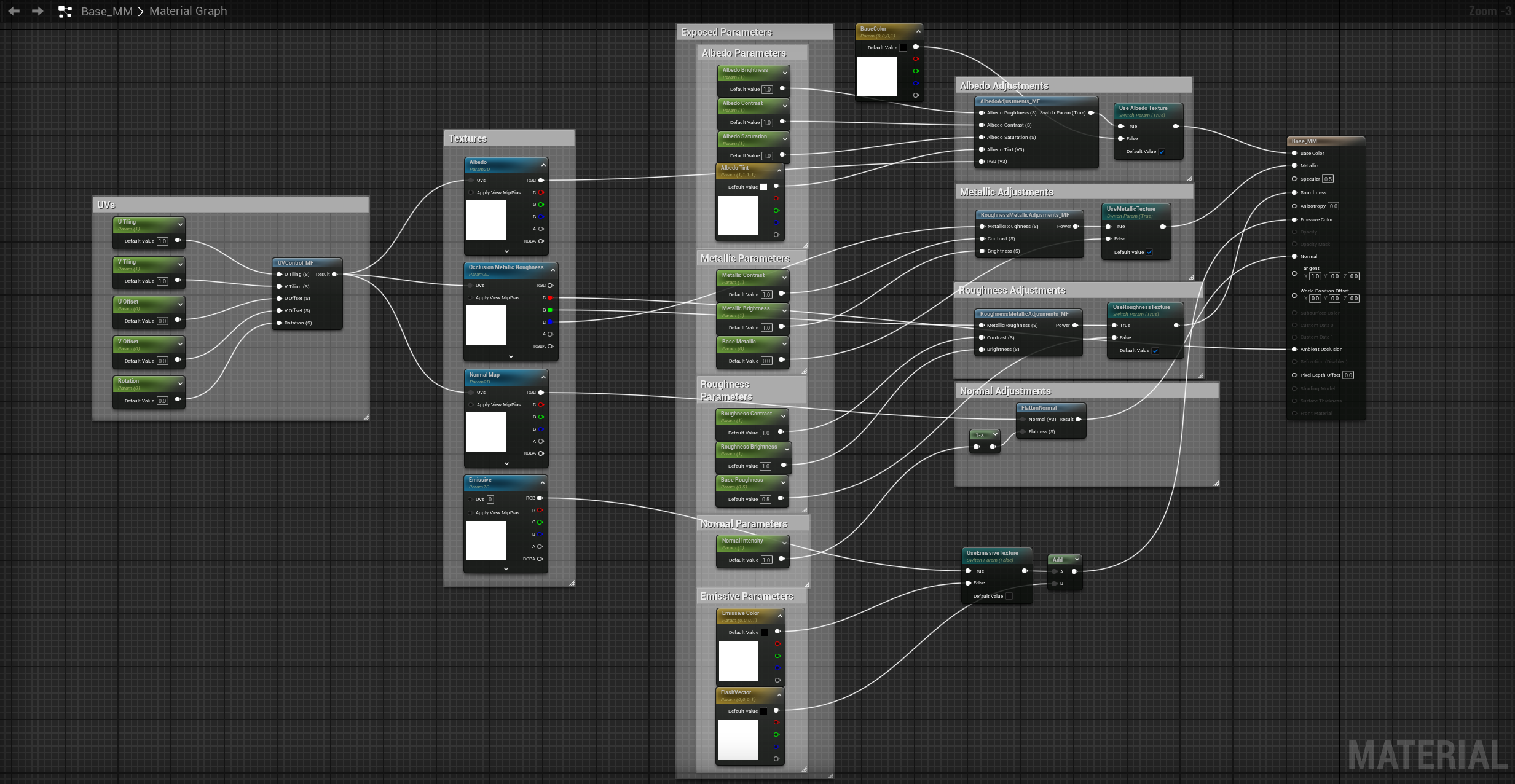This screenshot has height=784, width=1515.
Task: Collapse the BaseColor parameter node
Action: pyautogui.click(x=918, y=31)
